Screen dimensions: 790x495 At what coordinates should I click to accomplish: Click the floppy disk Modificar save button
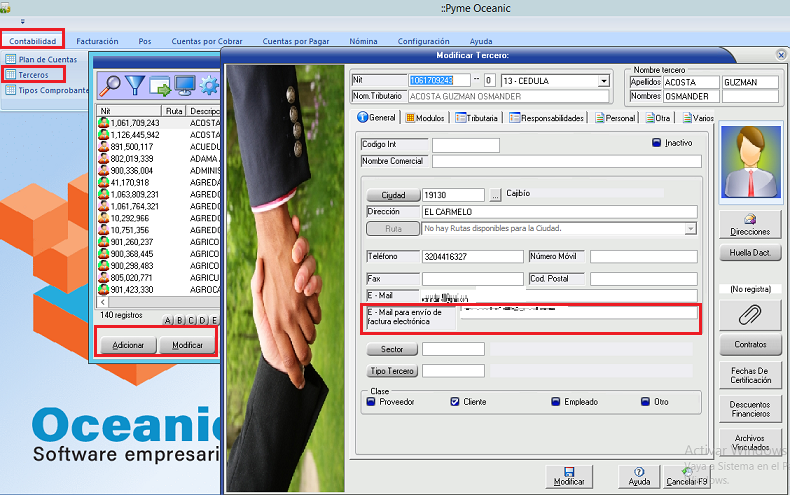tap(569, 474)
